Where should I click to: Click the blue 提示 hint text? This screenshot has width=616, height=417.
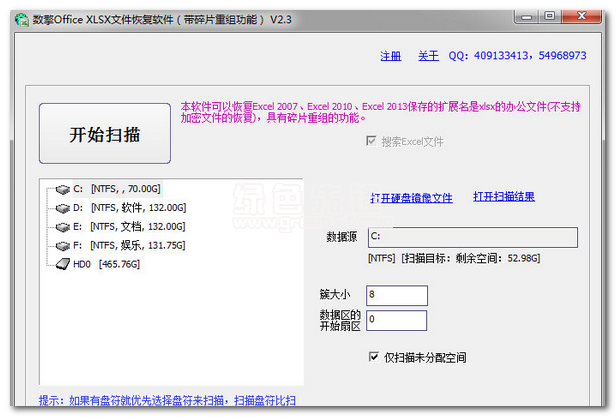click(x=167, y=400)
